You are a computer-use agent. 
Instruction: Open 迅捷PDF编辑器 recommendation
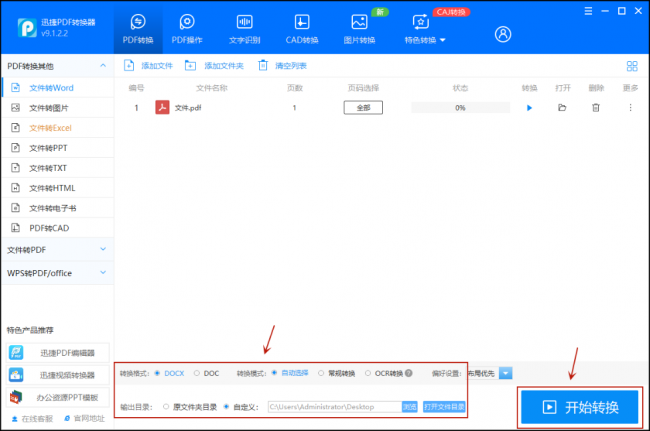[x=58, y=353]
